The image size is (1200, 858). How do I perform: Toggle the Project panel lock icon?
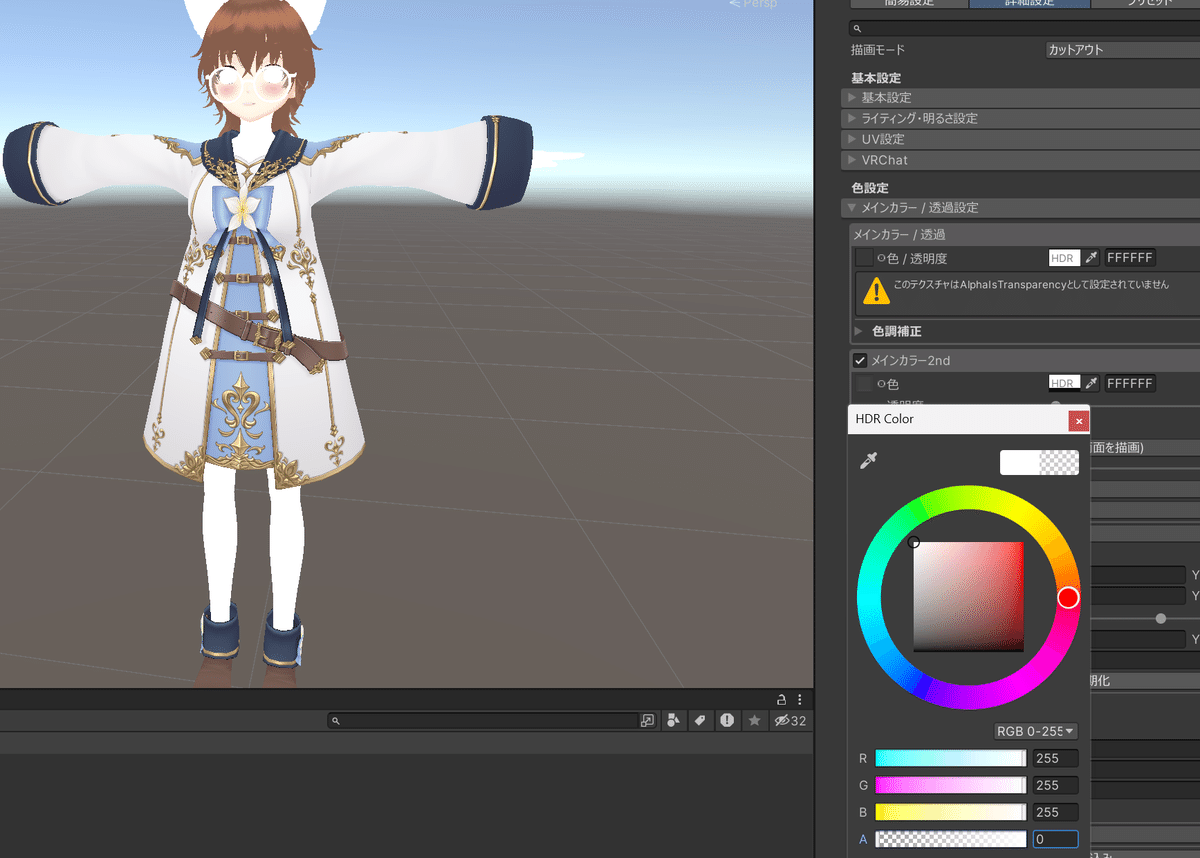(x=782, y=699)
